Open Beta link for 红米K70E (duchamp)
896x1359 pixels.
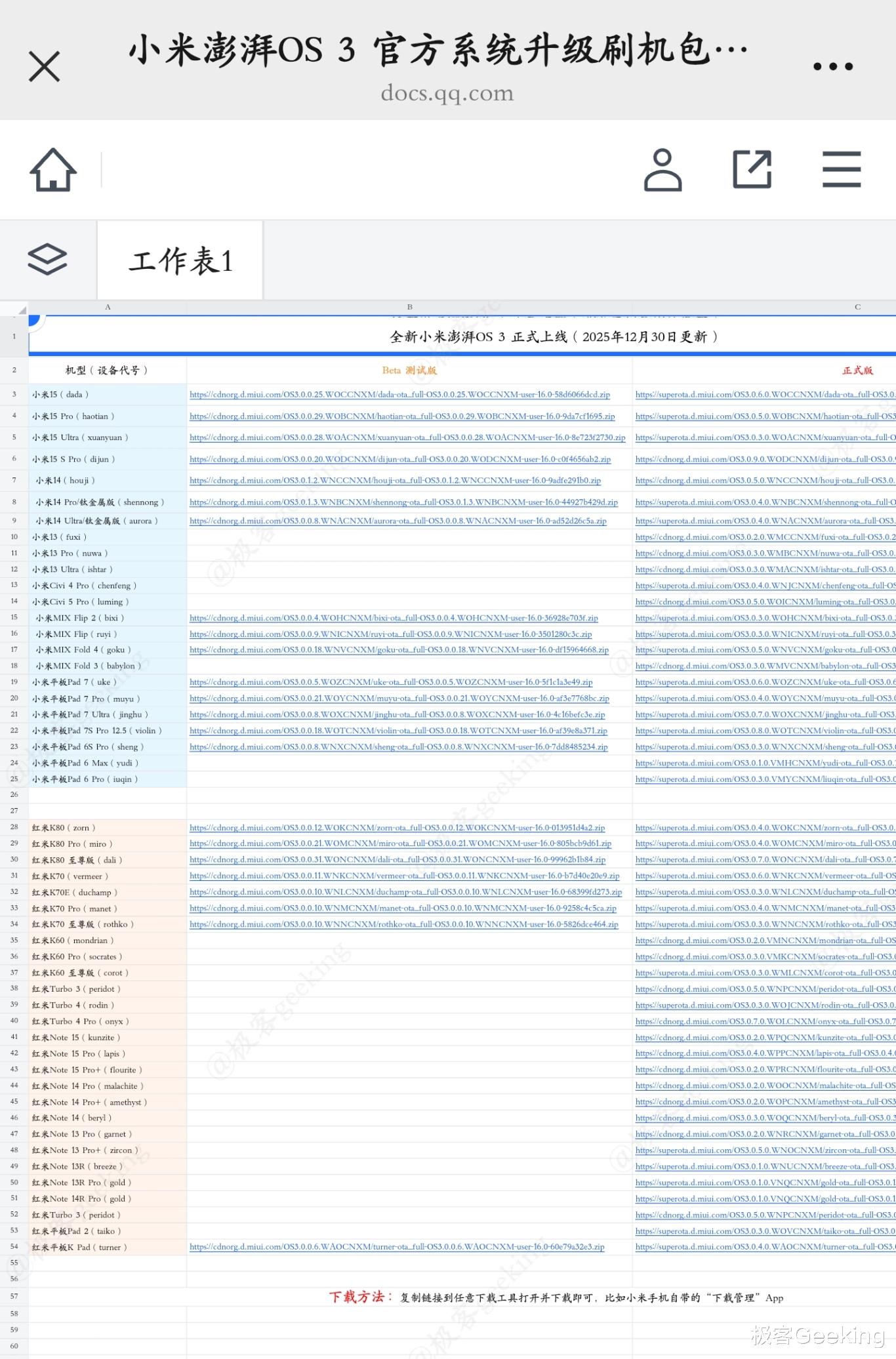(x=406, y=892)
